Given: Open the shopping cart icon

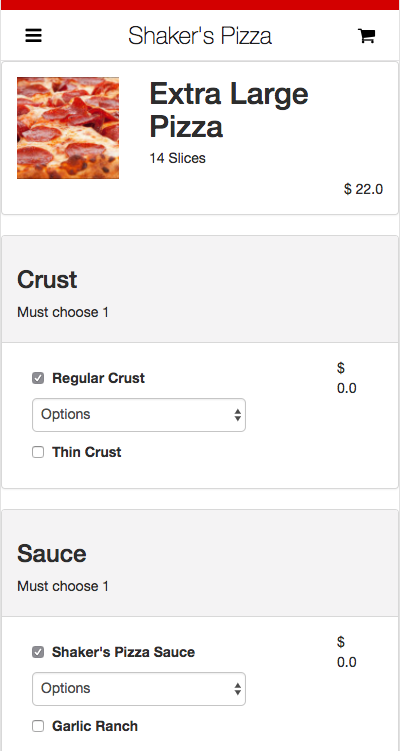Looking at the screenshot, I should (366, 35).
